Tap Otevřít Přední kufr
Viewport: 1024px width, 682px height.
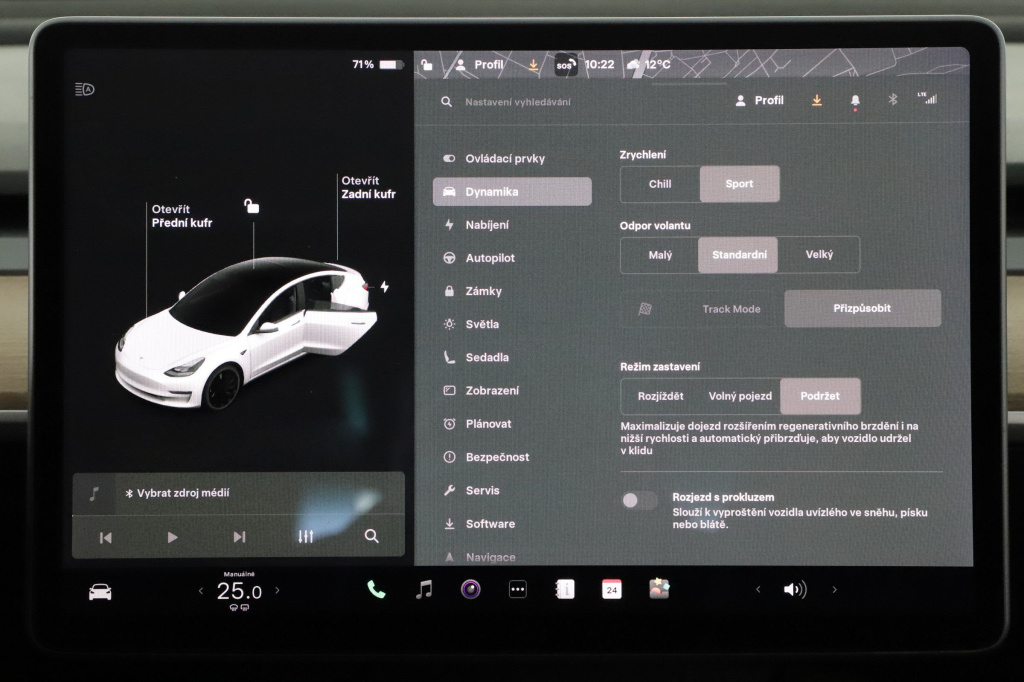(182, 216)
